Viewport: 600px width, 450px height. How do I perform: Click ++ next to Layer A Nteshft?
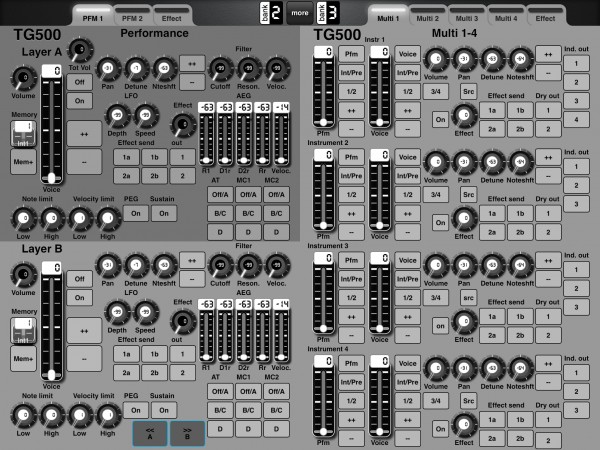pyautogui.click(x=192, y=64)
